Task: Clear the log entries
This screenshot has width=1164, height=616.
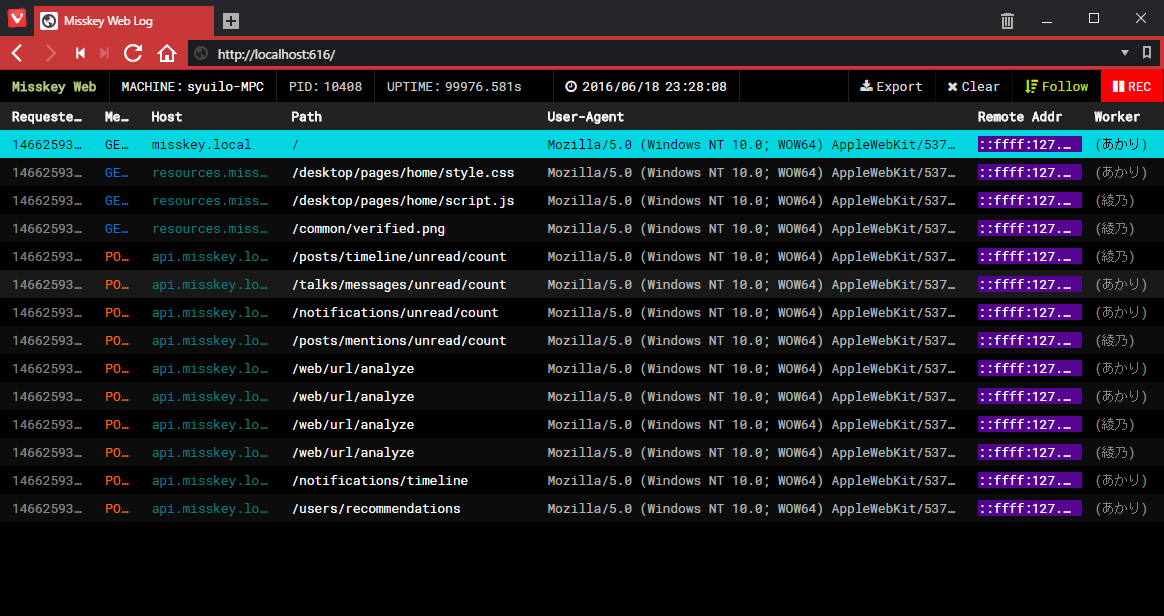Action: pos(974,87)
